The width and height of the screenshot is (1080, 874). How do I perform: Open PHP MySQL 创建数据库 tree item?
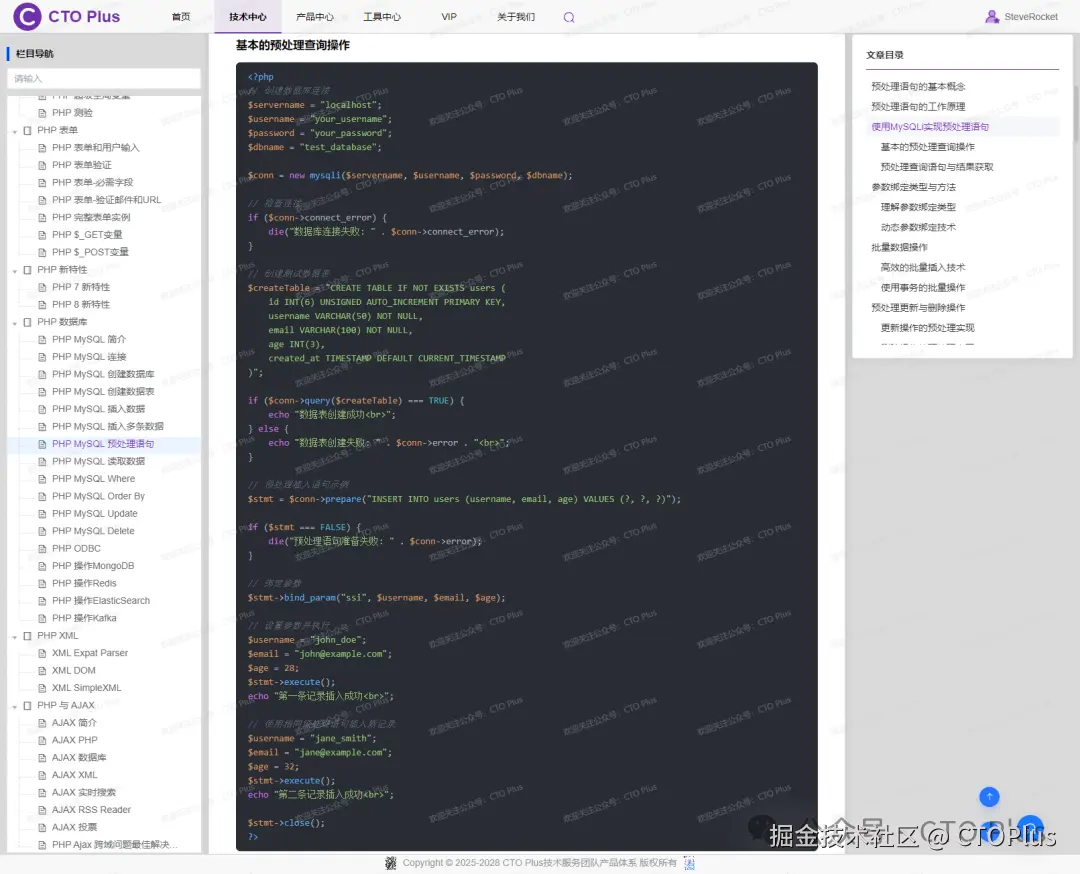point(103,374)
